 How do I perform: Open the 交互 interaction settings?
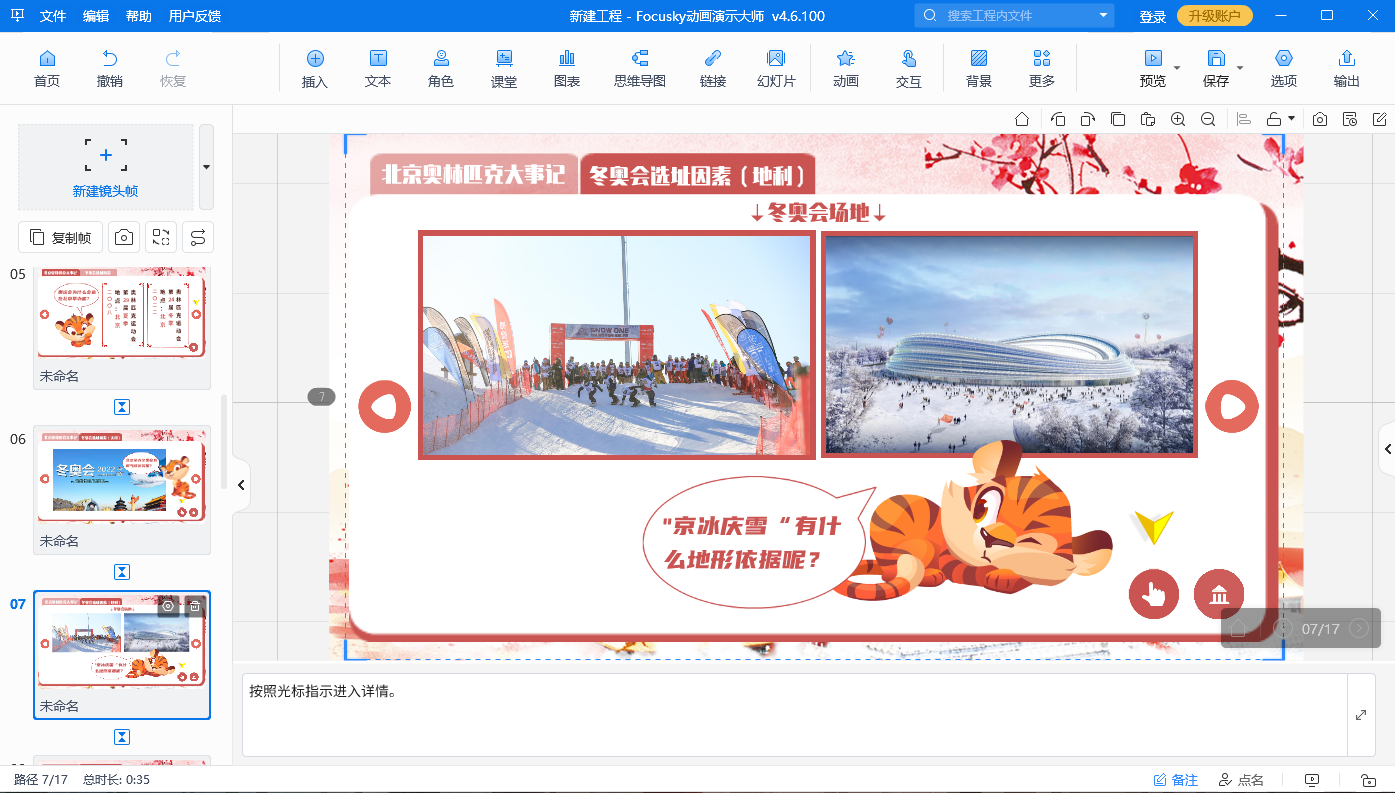coord(909,69)
